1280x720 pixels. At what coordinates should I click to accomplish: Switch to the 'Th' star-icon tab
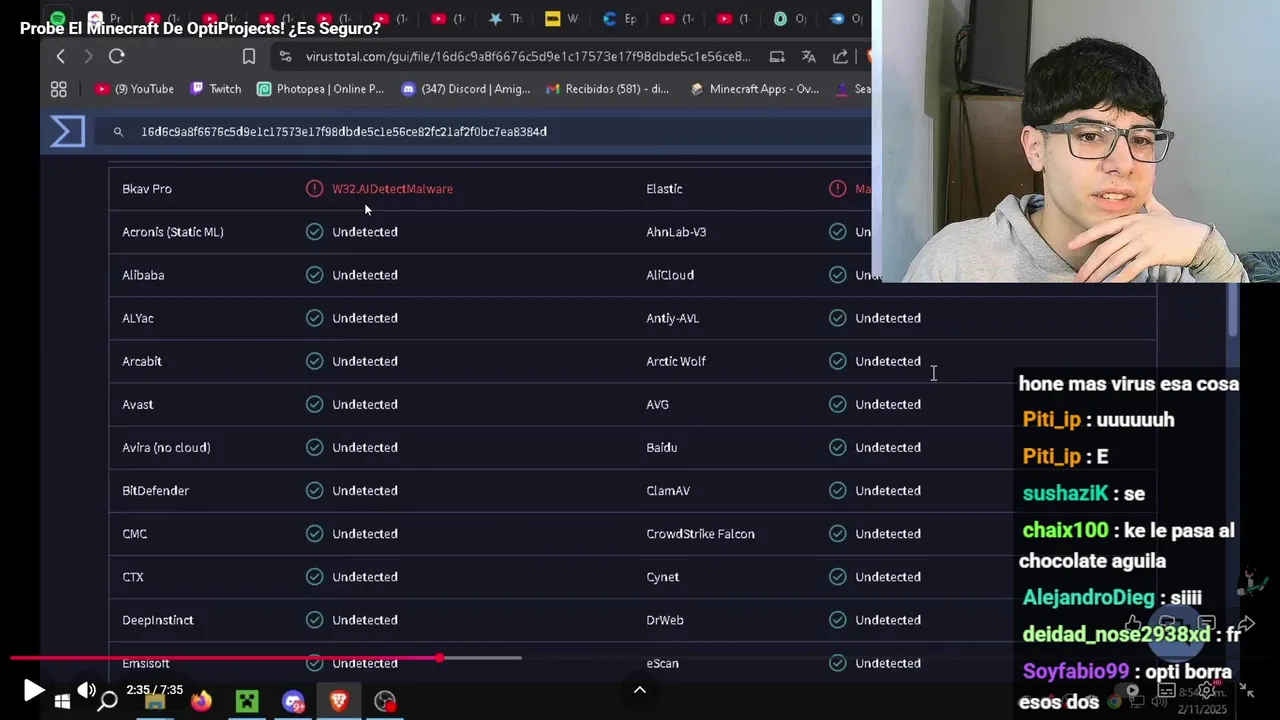(x=505, y=19)
